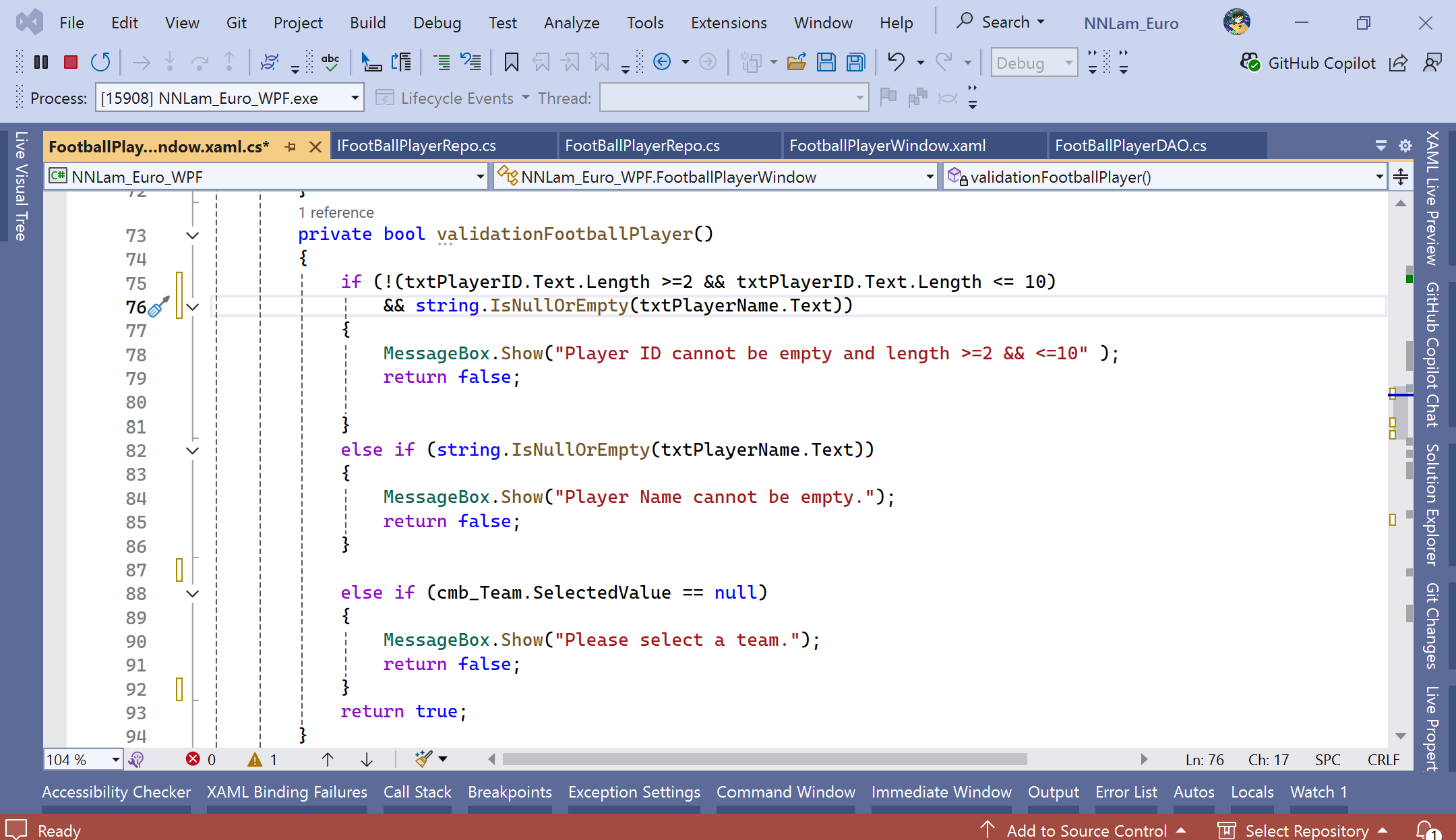
Task: Open Git Changes side panel
Action: click(1433, 626)
